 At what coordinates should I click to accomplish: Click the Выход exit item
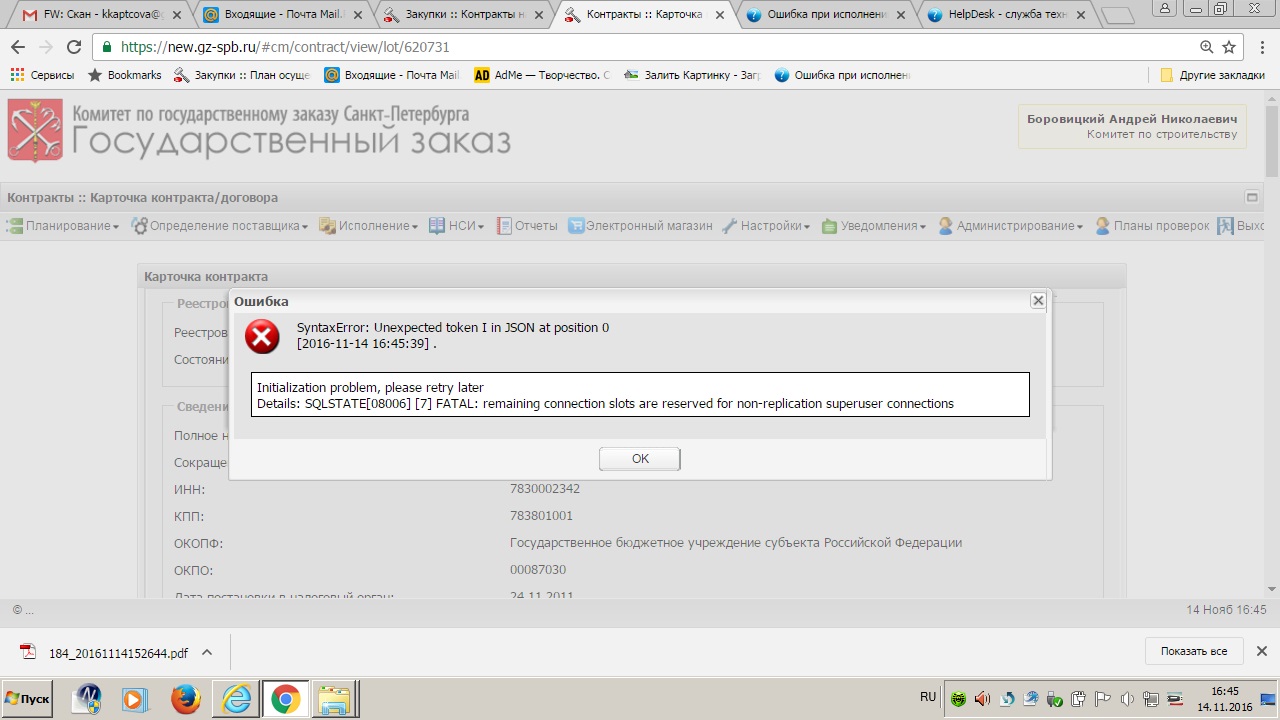click(x=1242, y=226)
